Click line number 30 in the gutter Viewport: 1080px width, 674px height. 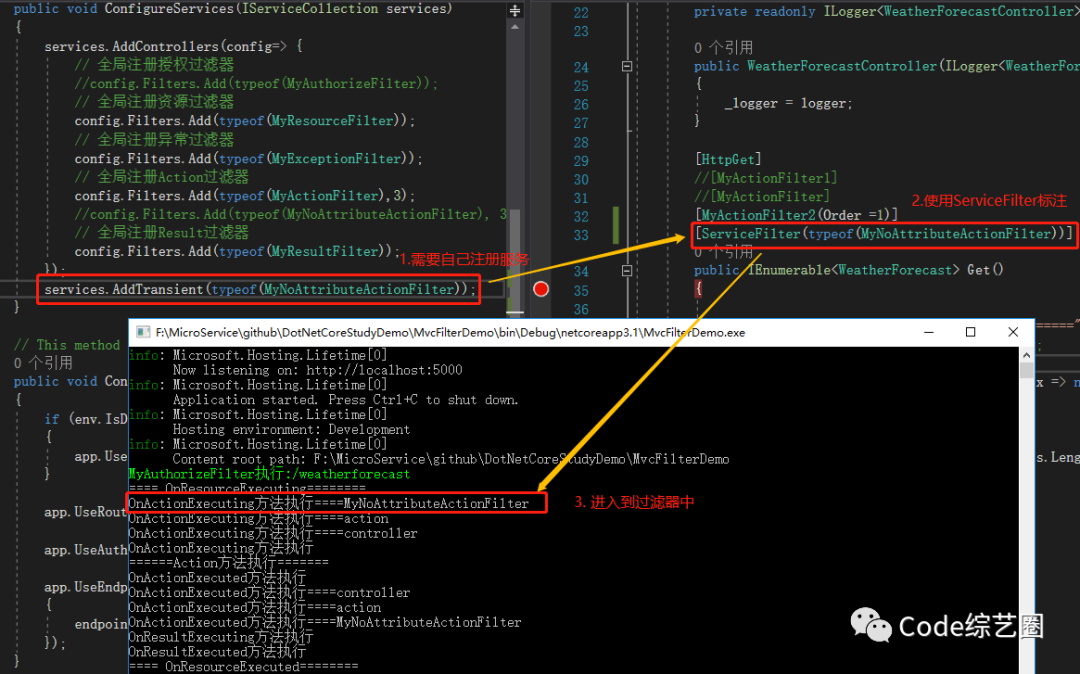pyautogui.click(x=581, y=179)
